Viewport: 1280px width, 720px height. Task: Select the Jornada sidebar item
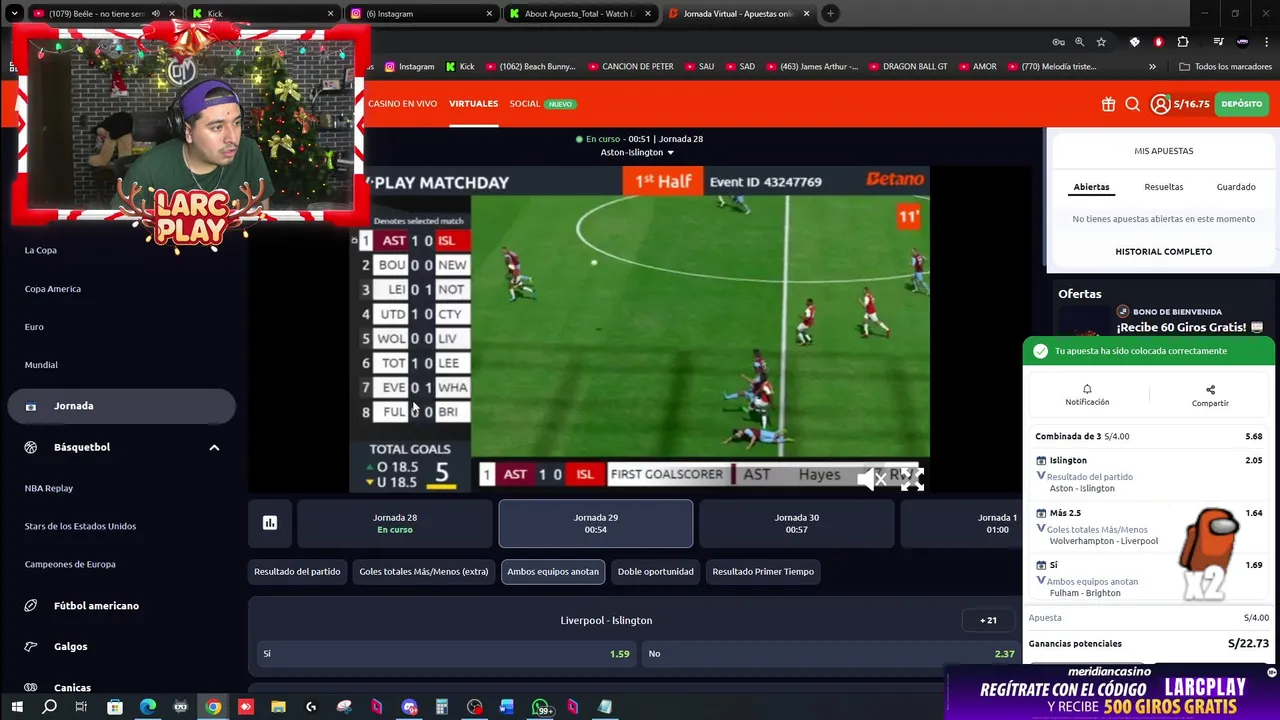121,406
